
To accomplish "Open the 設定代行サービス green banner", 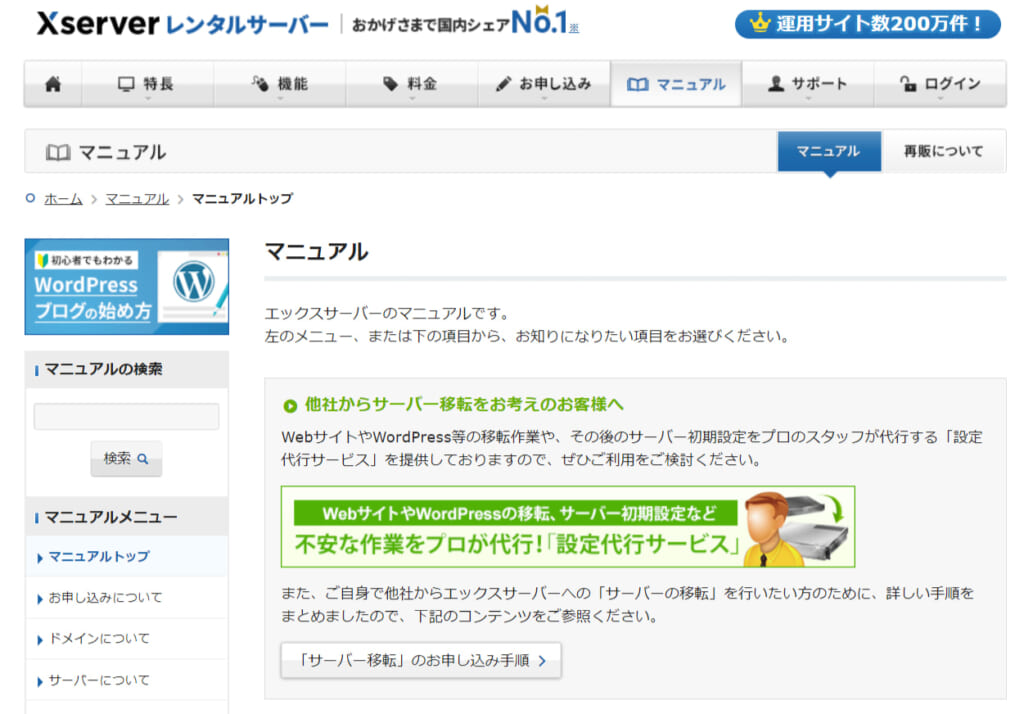I will tap(567, 527).
